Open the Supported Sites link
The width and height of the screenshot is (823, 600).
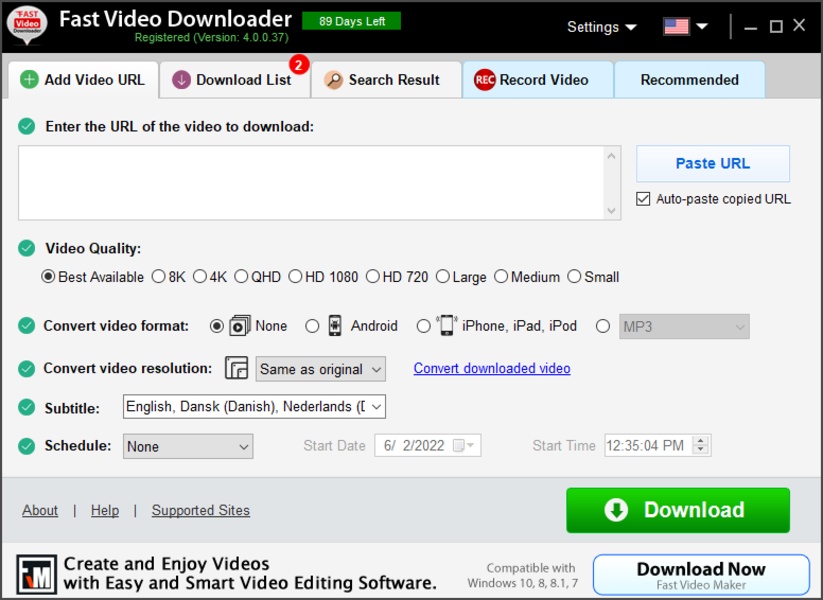pyautogui.click(x=200, y=510)
